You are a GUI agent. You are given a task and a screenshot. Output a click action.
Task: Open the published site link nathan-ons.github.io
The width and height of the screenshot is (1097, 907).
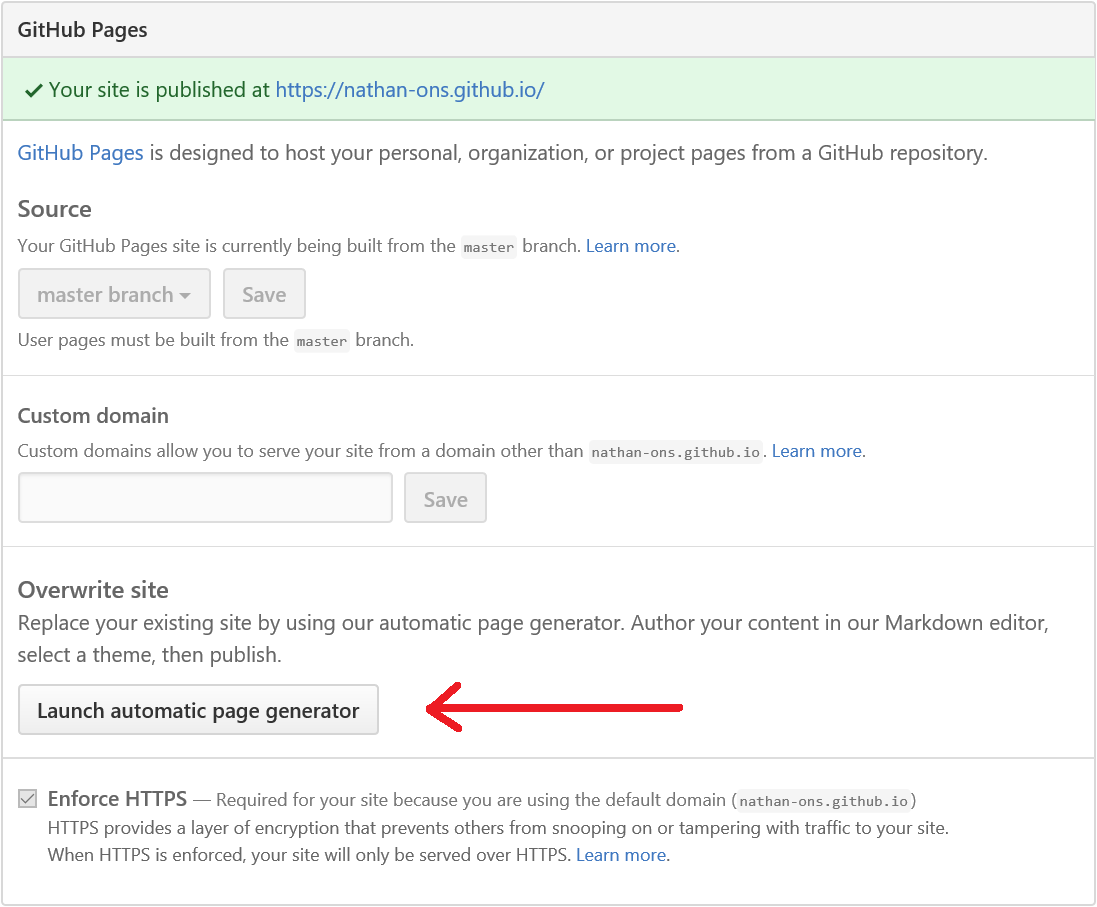click(x=409, y=90)
